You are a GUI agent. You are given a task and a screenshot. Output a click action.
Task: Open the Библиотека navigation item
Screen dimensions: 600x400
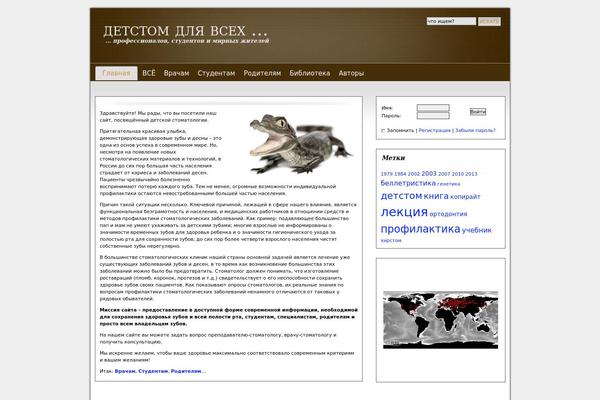coord(310,73)
